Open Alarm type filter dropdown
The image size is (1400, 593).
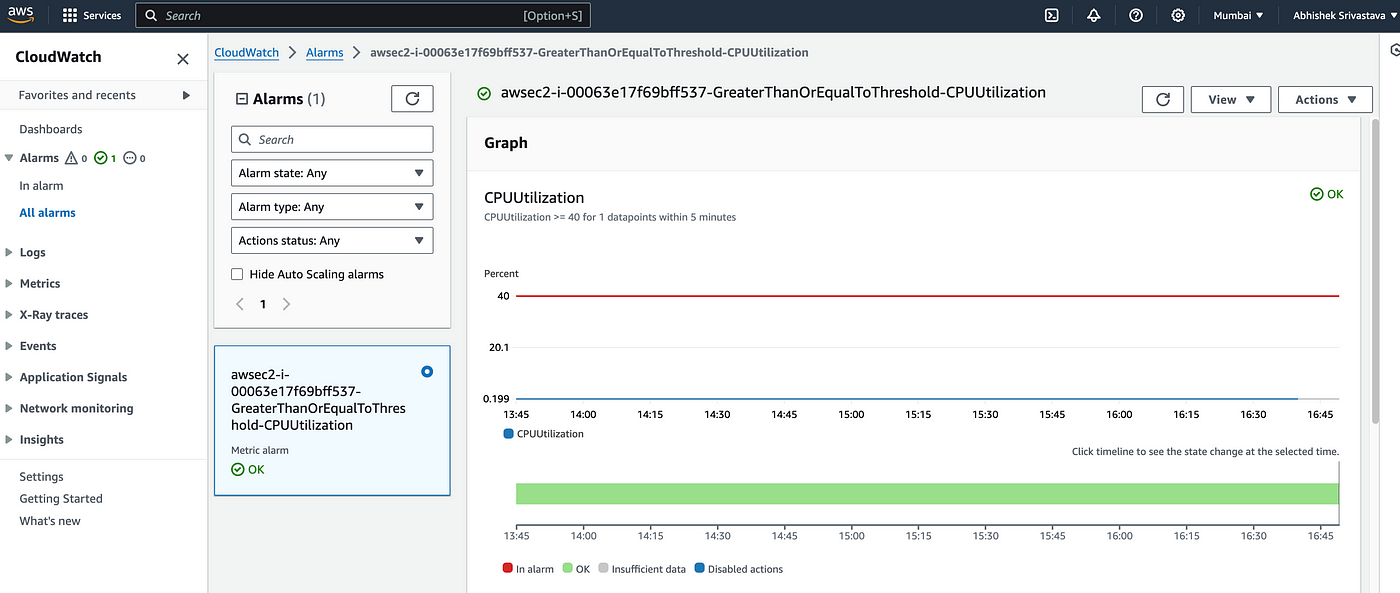pos(332,207)
